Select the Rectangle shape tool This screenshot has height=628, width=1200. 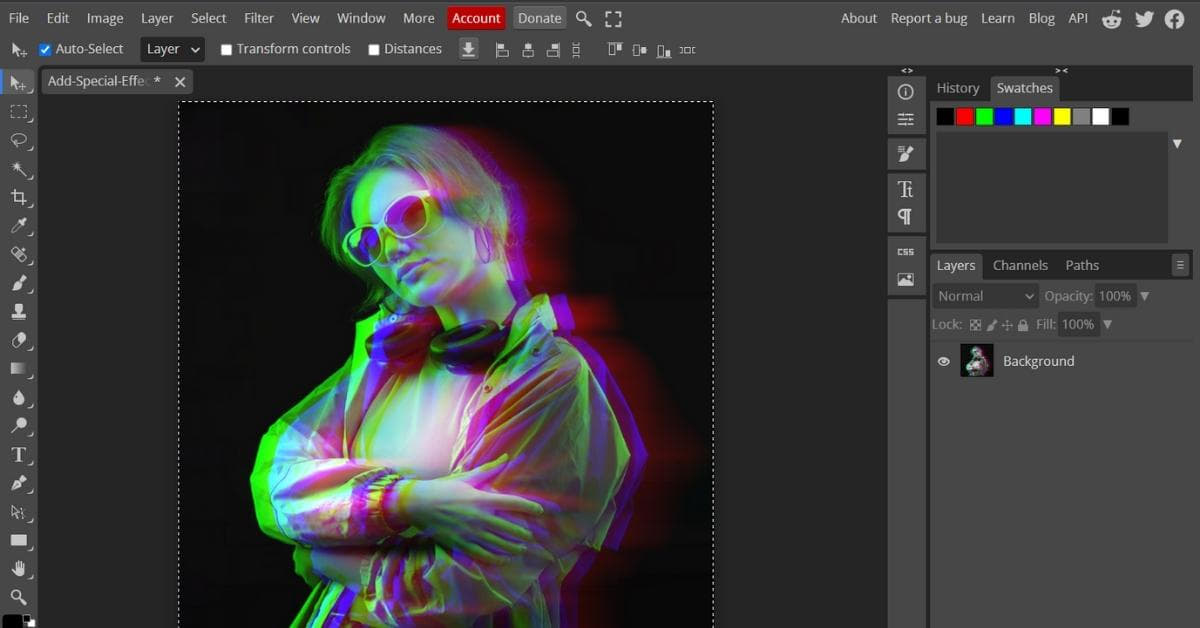pos(18,540)
